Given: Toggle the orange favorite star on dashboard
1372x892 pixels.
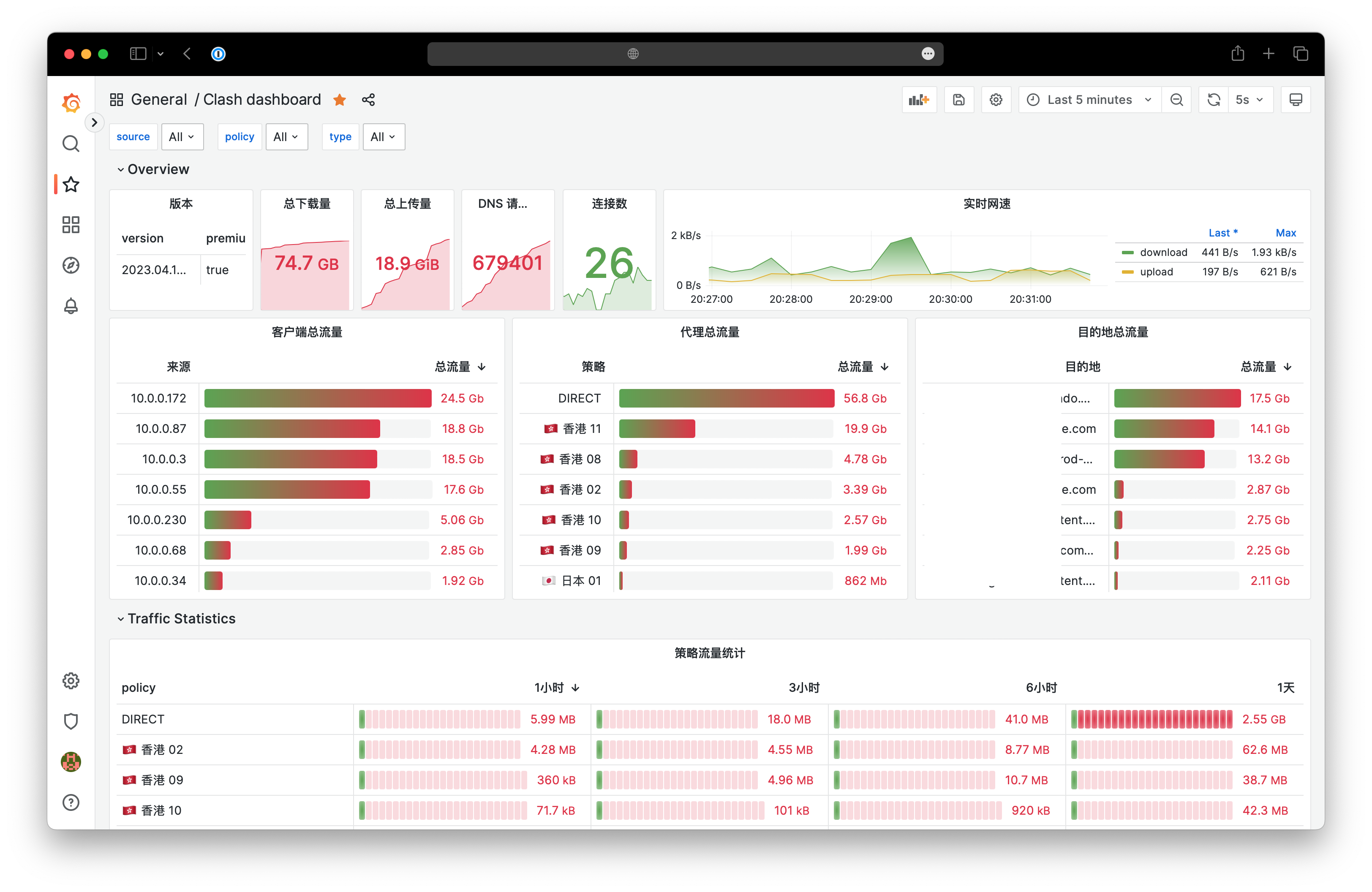Looking at the screenshot, I should tap(340, 100).
